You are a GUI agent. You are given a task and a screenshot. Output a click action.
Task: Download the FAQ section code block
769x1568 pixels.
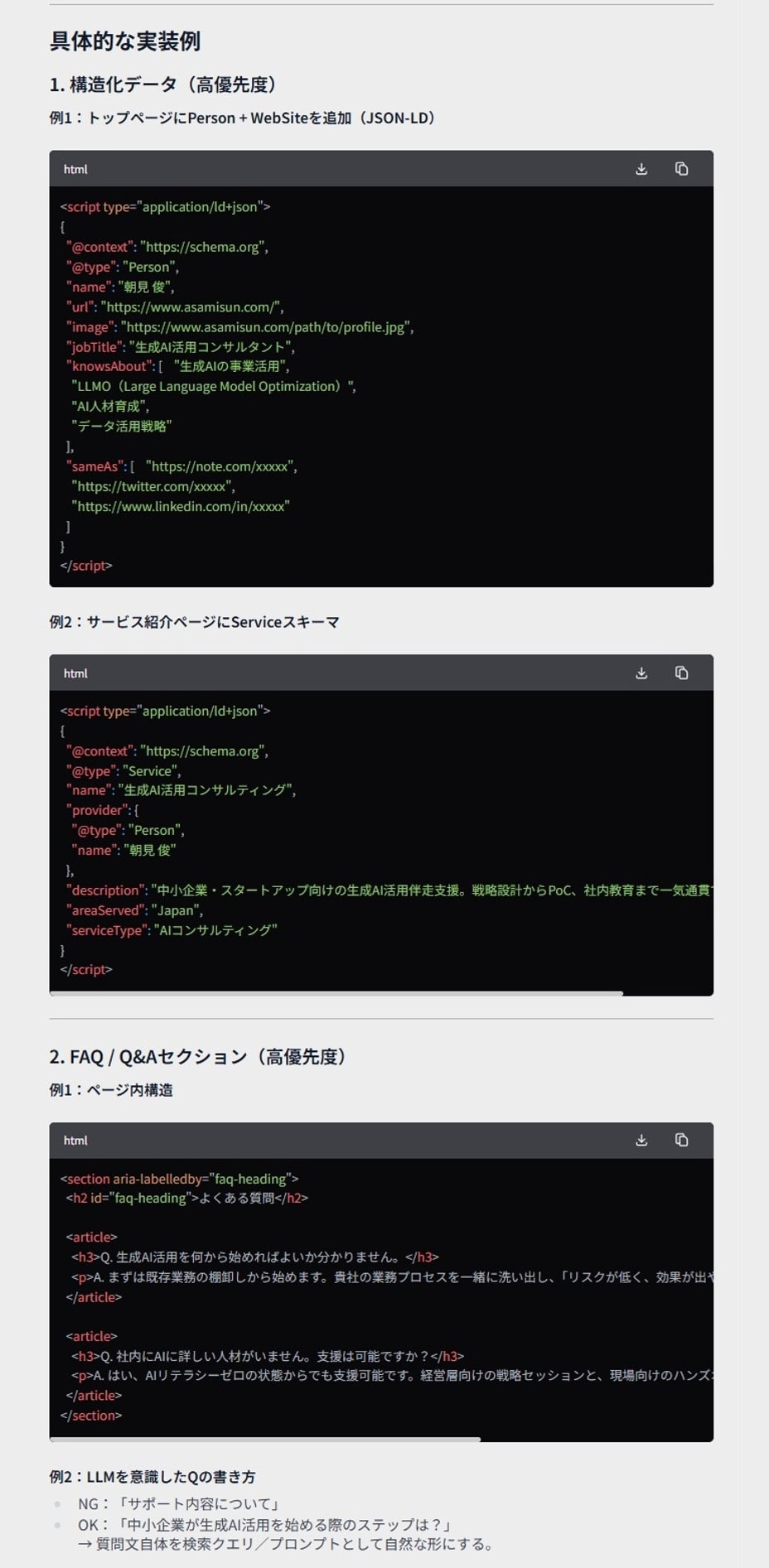pyautogui.click(x=641, y=1141)
